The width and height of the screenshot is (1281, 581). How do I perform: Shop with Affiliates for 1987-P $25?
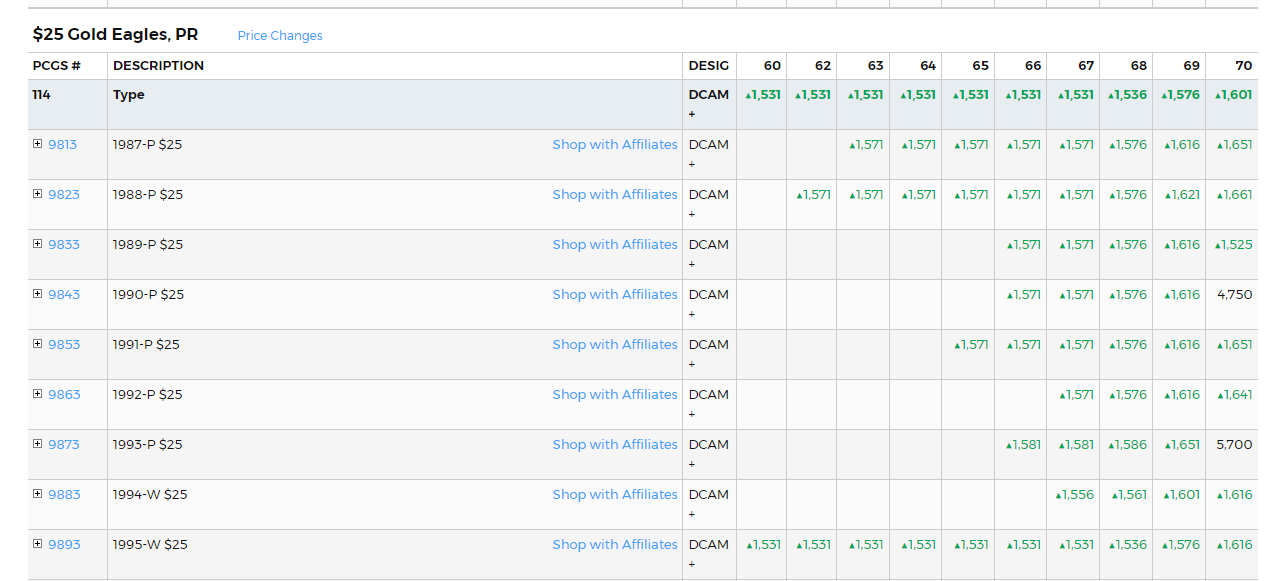pos(615,144)
